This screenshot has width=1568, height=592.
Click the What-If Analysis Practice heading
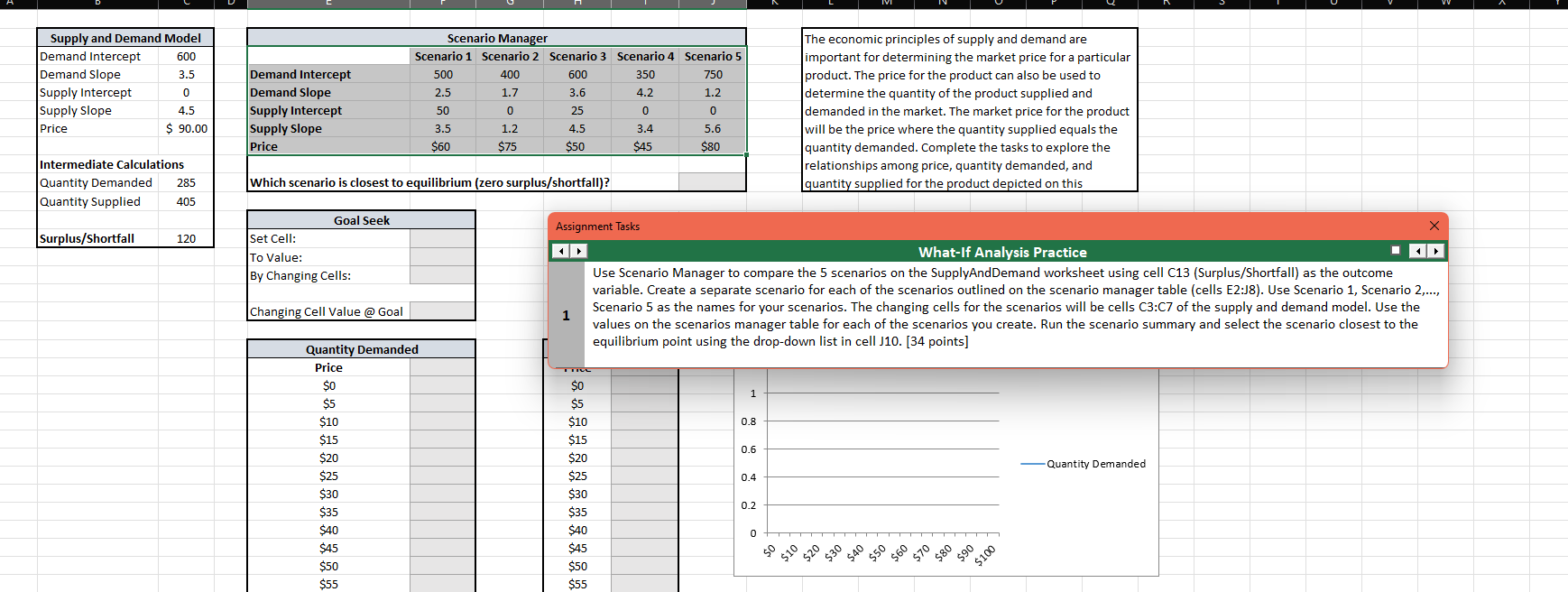1002,252
